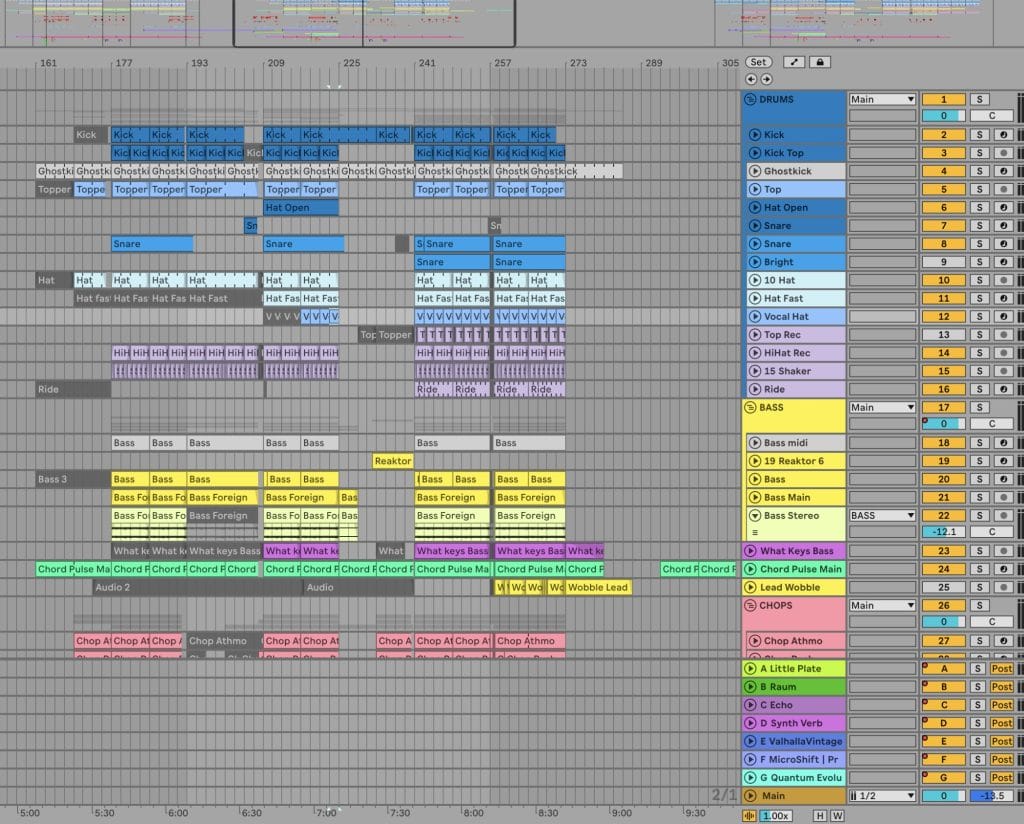Open the DRUMS output routing dropdown
This screenshot has height=824, width=1024.
[882, 99]
